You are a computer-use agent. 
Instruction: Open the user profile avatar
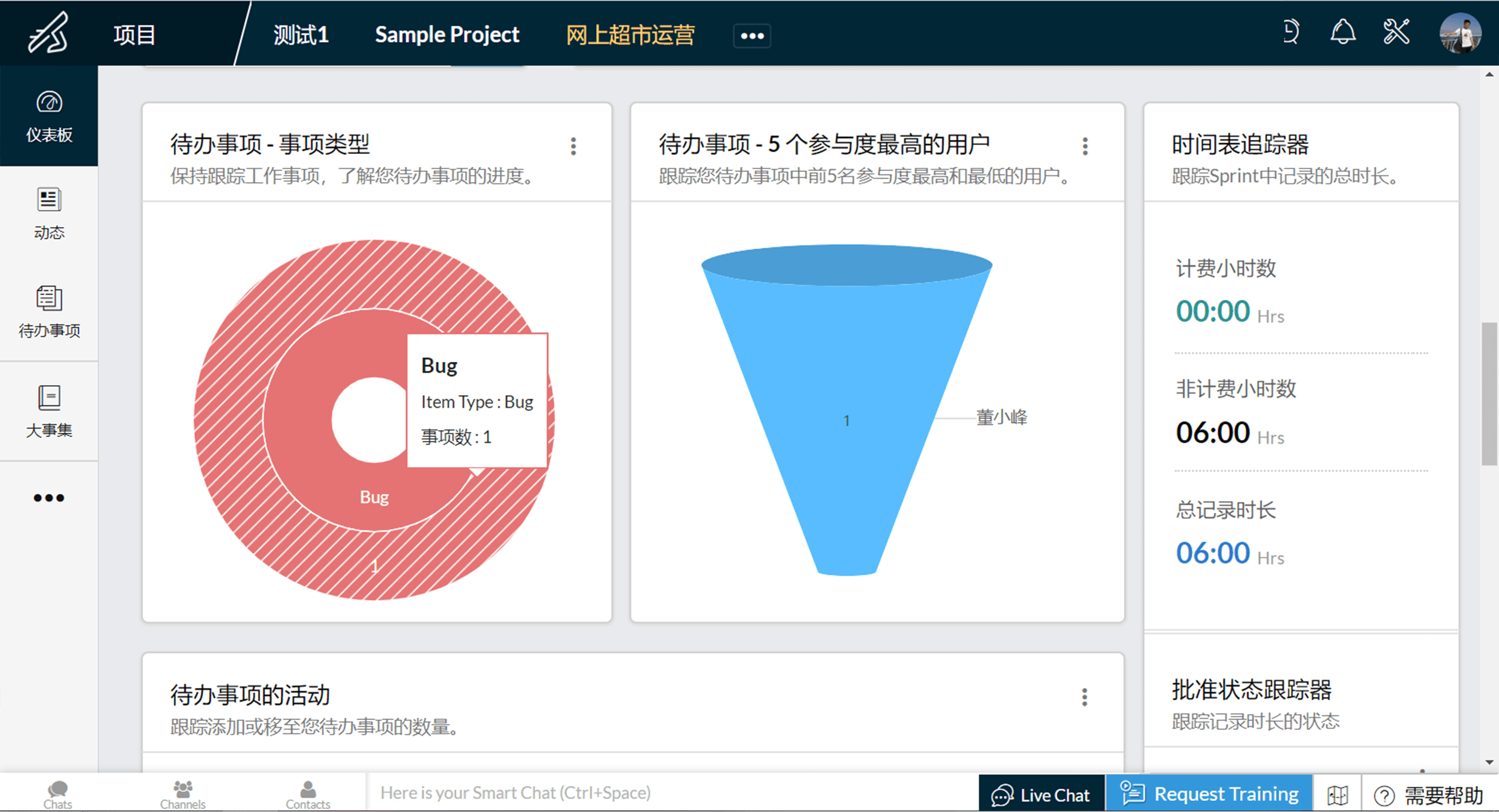1460,33
